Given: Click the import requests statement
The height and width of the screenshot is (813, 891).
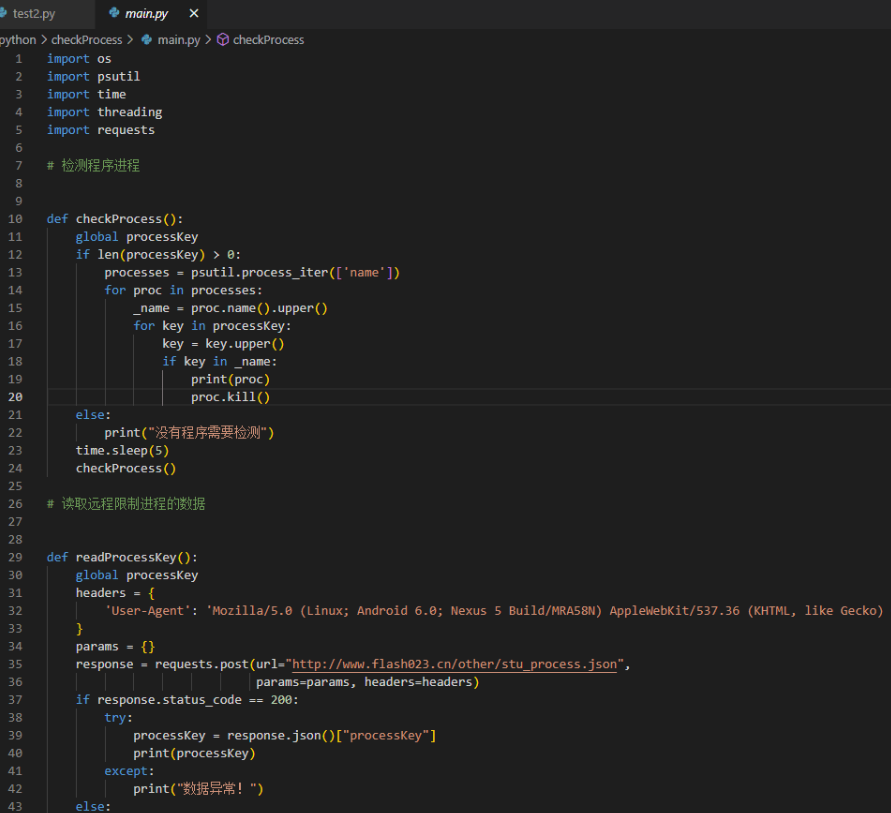Looking at the screenshot, I should point(100,130).
